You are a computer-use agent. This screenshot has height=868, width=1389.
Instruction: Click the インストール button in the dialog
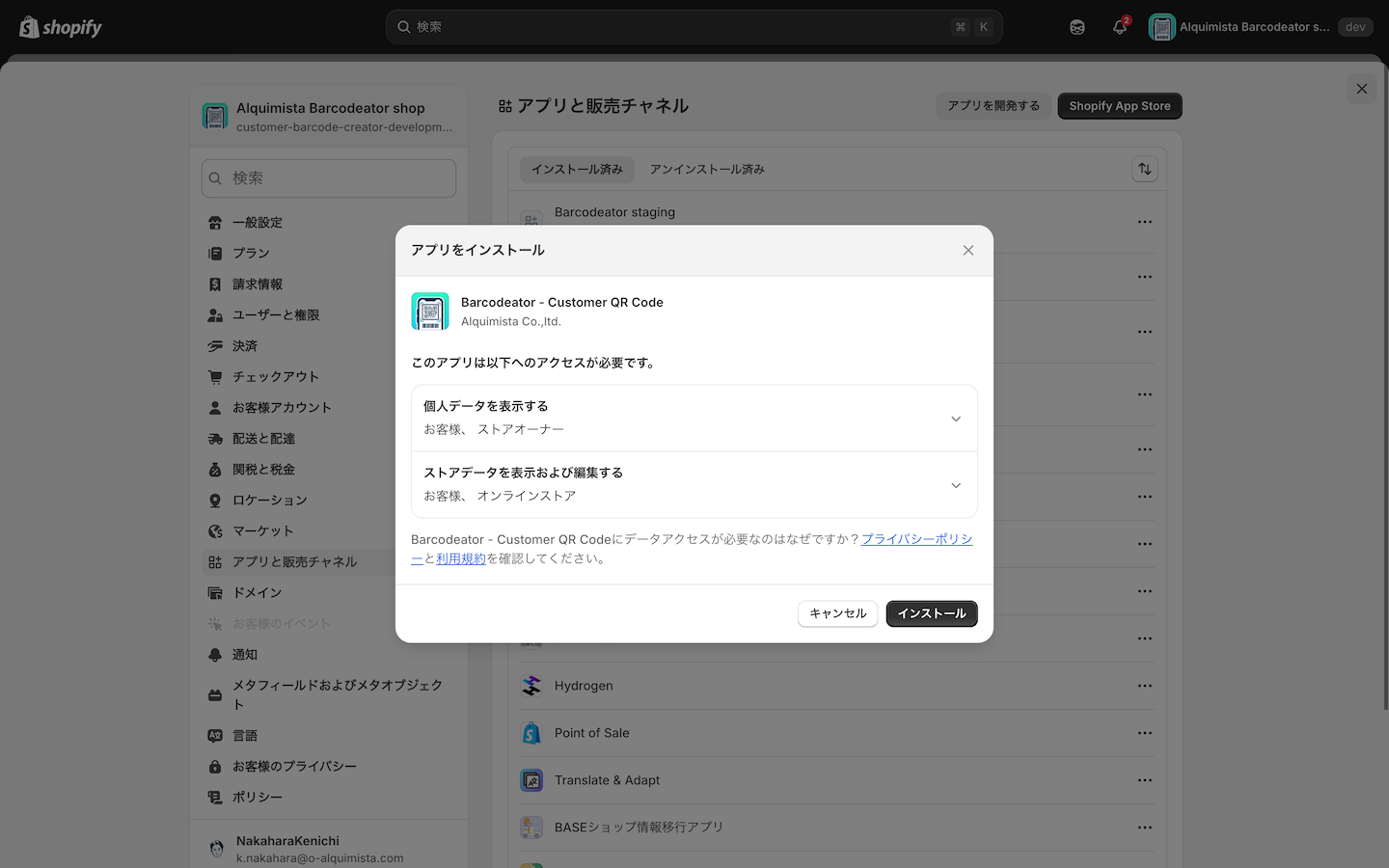coord(931,613)
